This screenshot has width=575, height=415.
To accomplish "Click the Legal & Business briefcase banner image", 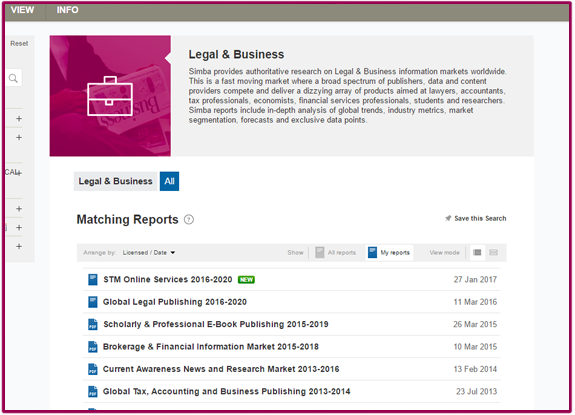I will point(110,96).
